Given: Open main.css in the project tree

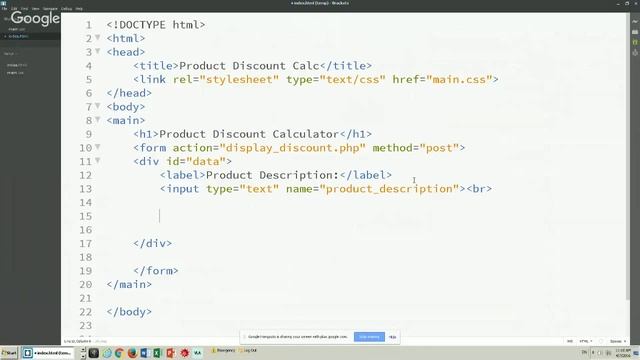Looking at the screenshot, I should [x=15, y=73].
